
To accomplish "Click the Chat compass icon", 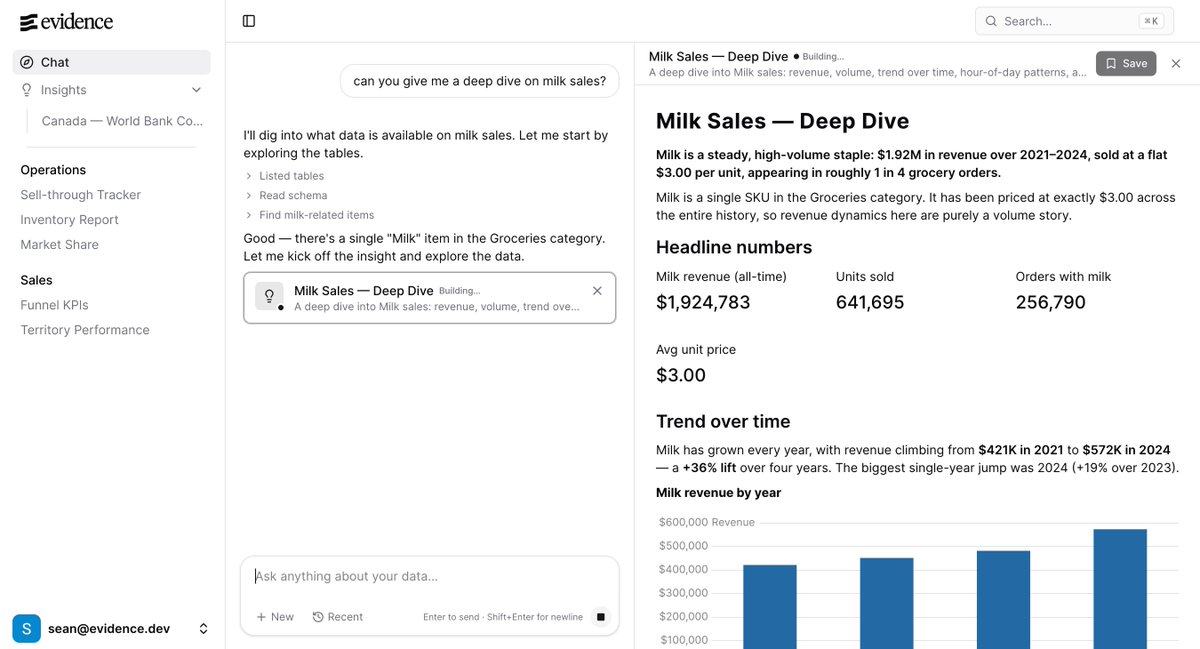I will pos(27,62).
